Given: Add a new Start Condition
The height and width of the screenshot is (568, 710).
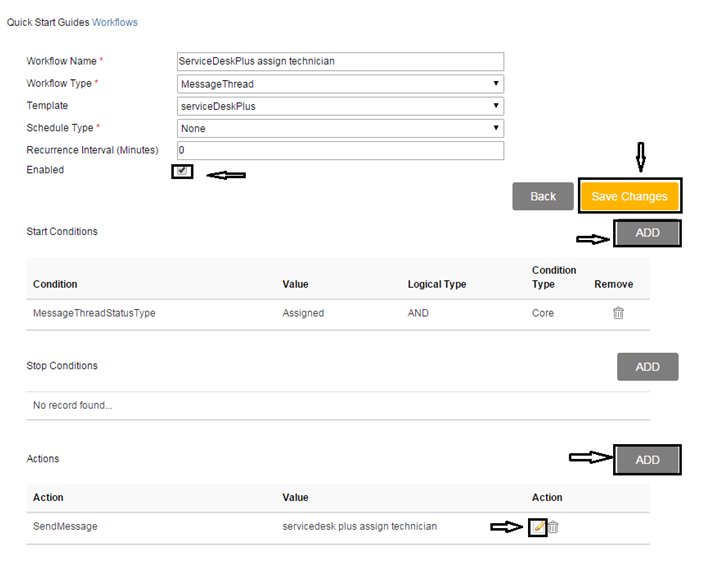Looking at the screenshot, I should [647, 233].
